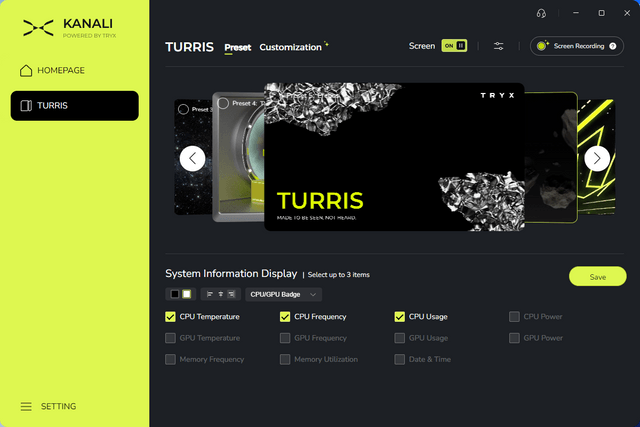Start Screen Recording
Screen dimensions: 640x427
(x=577, y=46)
